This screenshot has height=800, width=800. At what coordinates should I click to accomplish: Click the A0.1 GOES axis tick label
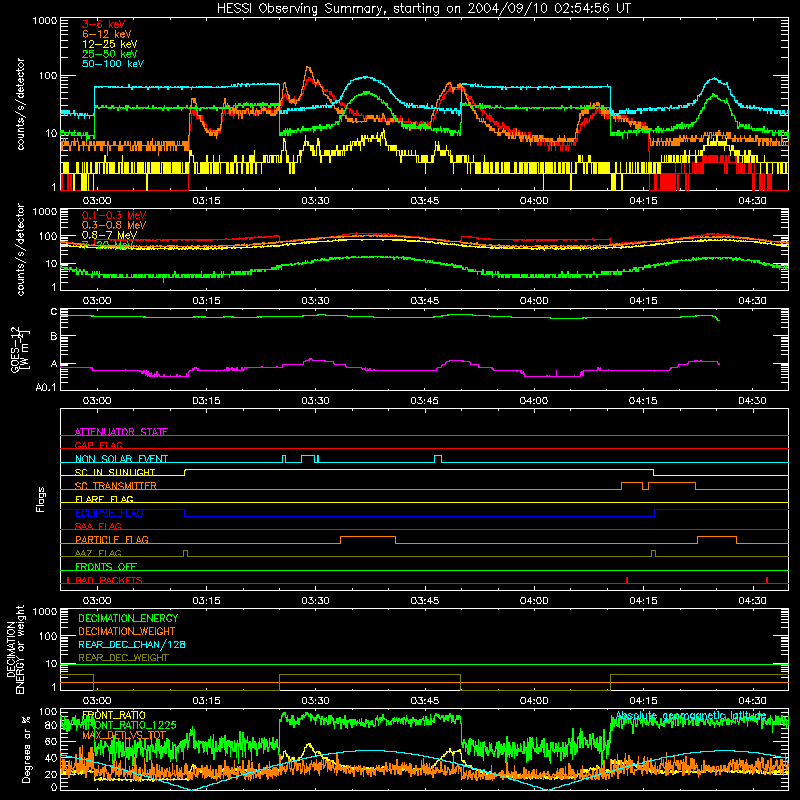[45, 387]
